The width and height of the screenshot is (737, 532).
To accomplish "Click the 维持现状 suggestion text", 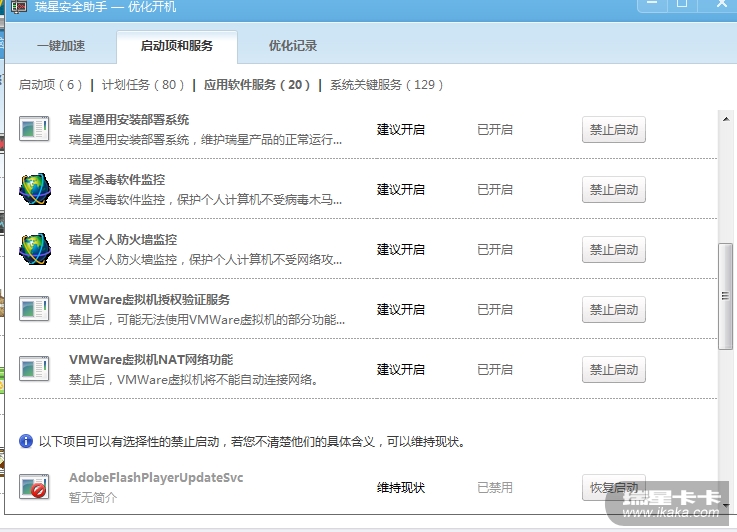I will point(400,488).
